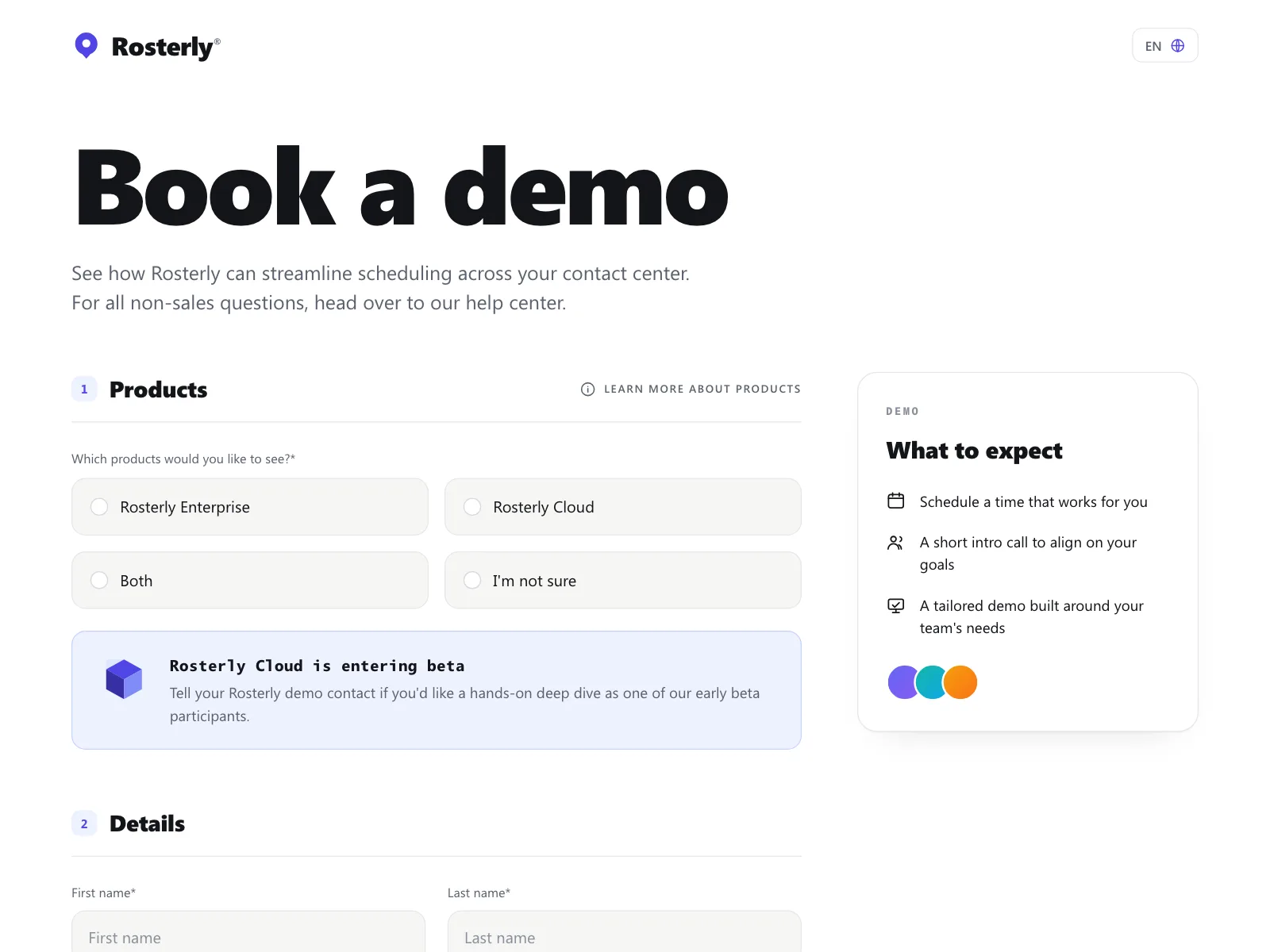Click the calendar icon in What to expect
Screen dimensions: 1270x952
pos(895,501)
